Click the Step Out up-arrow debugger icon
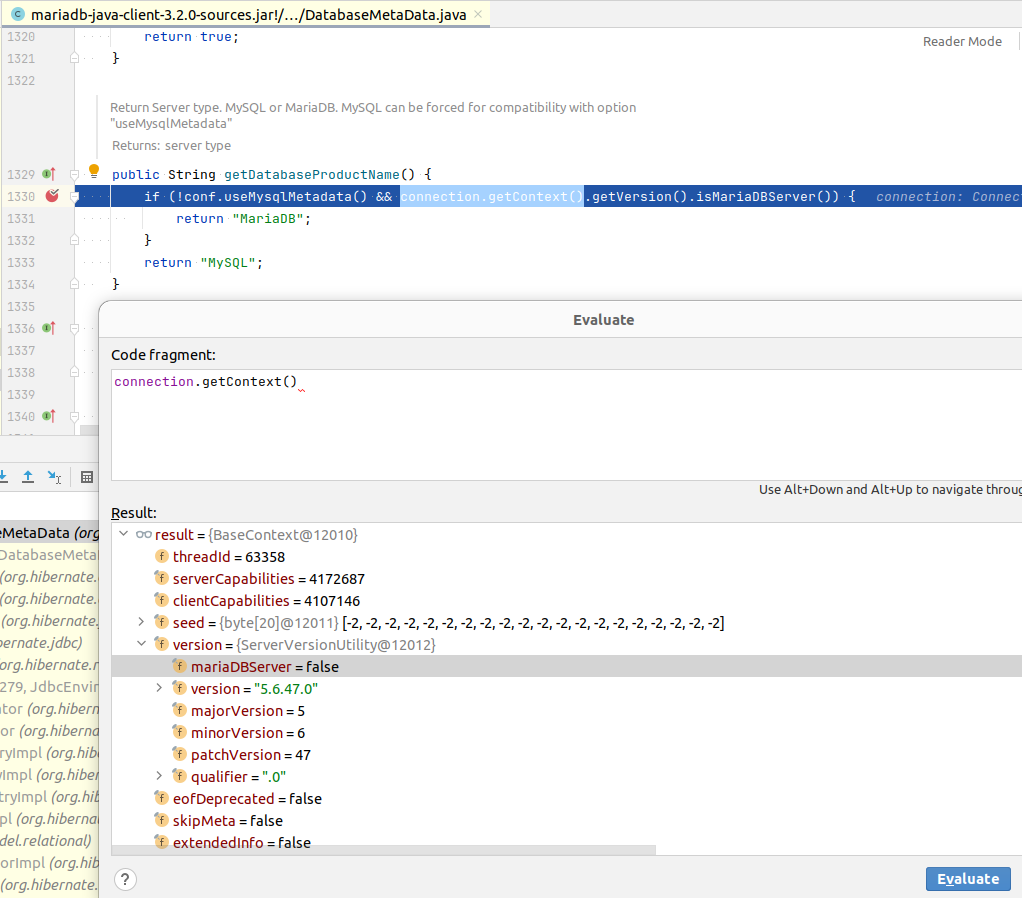Image resolution: width=1022 pixels, height=898 pixels. click(x=28, y=477)
